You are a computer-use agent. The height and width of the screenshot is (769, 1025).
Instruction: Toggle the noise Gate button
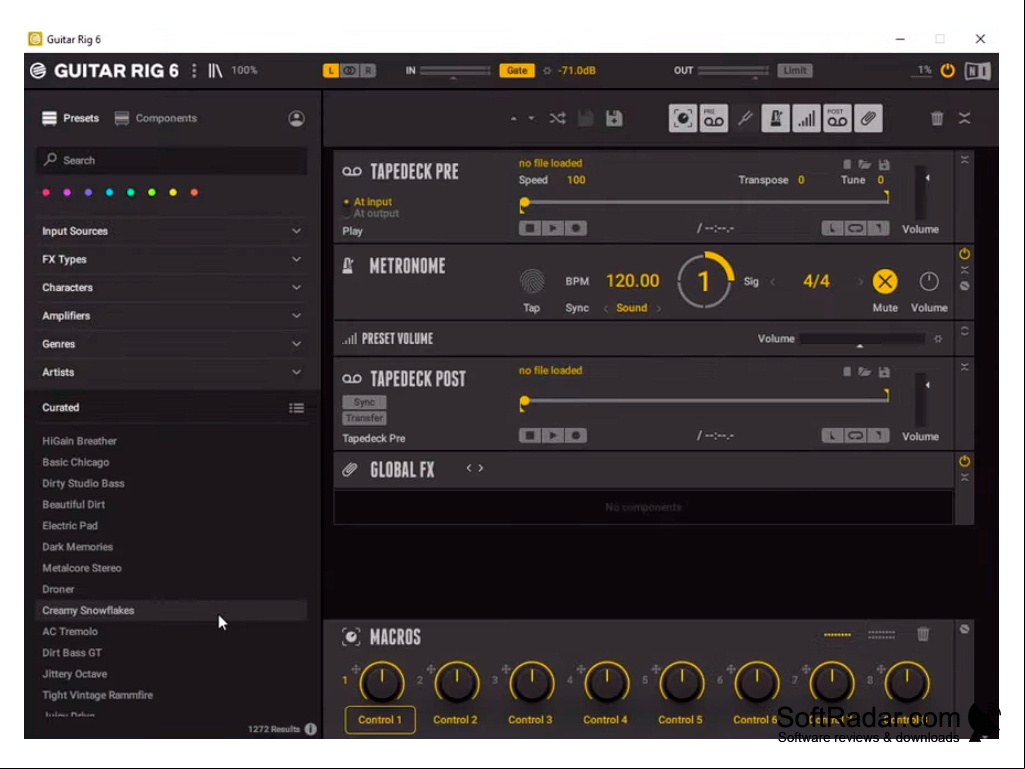click(x=516, y=71)
